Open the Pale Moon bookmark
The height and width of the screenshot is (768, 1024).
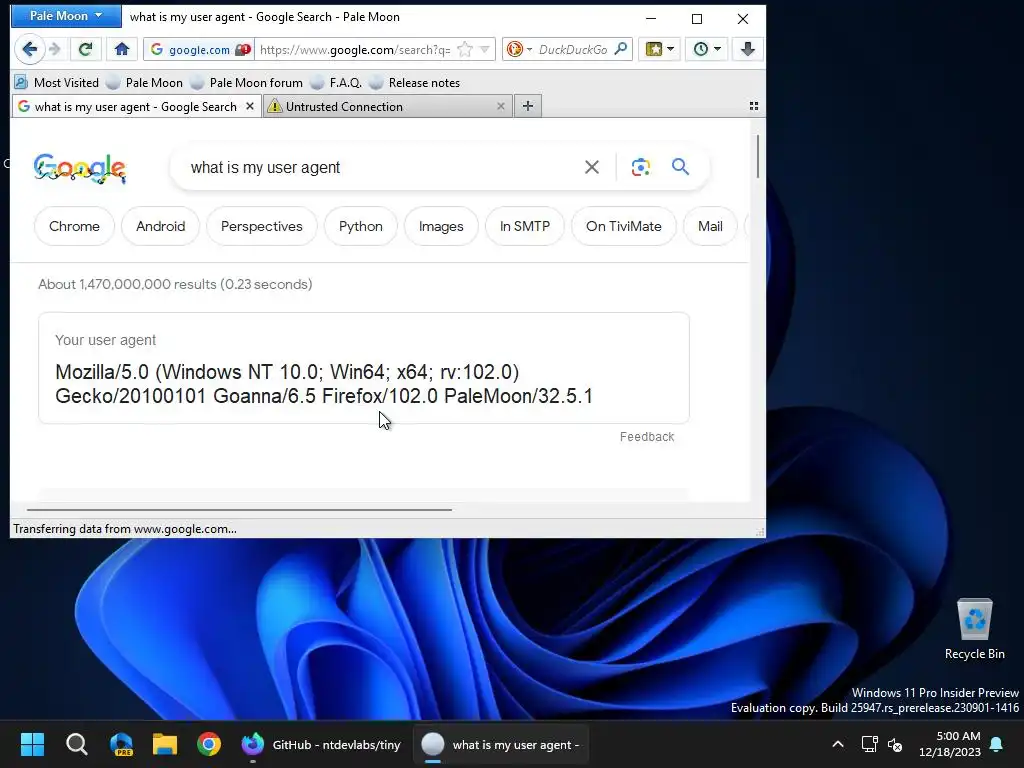(x=145, y=83)
